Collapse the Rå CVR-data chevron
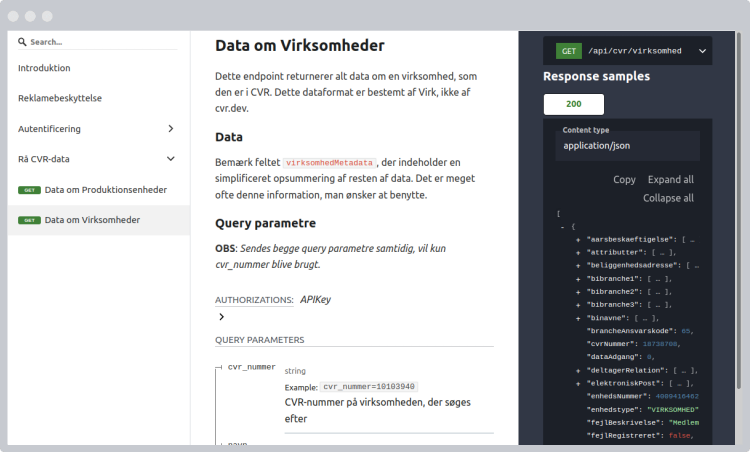This screenshot has height=453, width=750. click(171, 159)
